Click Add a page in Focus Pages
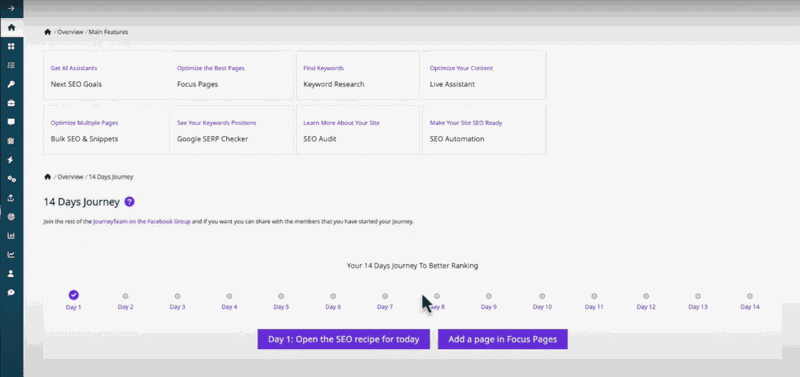Screen dimensions: 800x377 (x=503, y=339)
